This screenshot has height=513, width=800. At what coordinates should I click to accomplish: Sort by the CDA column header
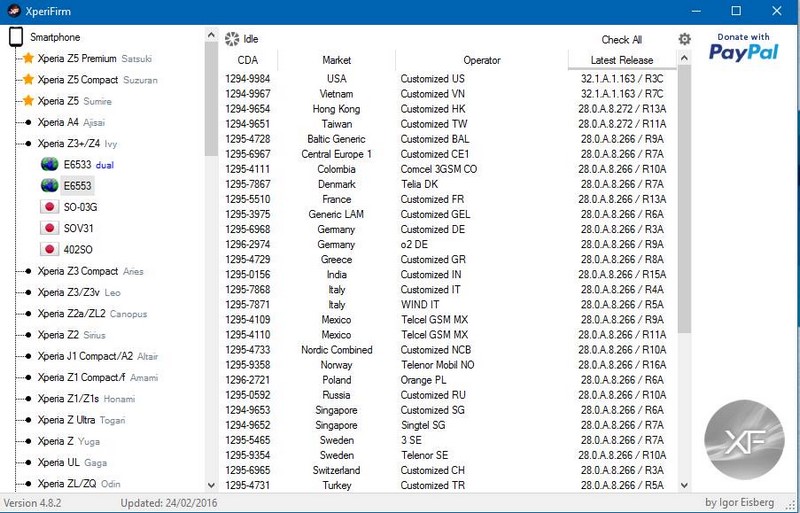(248, 60)
